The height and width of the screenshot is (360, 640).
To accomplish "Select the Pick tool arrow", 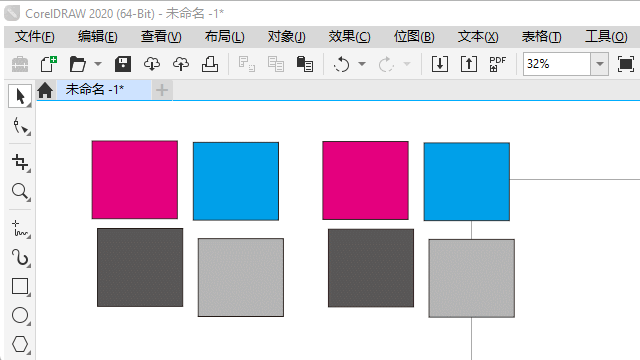I will (x=20, y=96).
